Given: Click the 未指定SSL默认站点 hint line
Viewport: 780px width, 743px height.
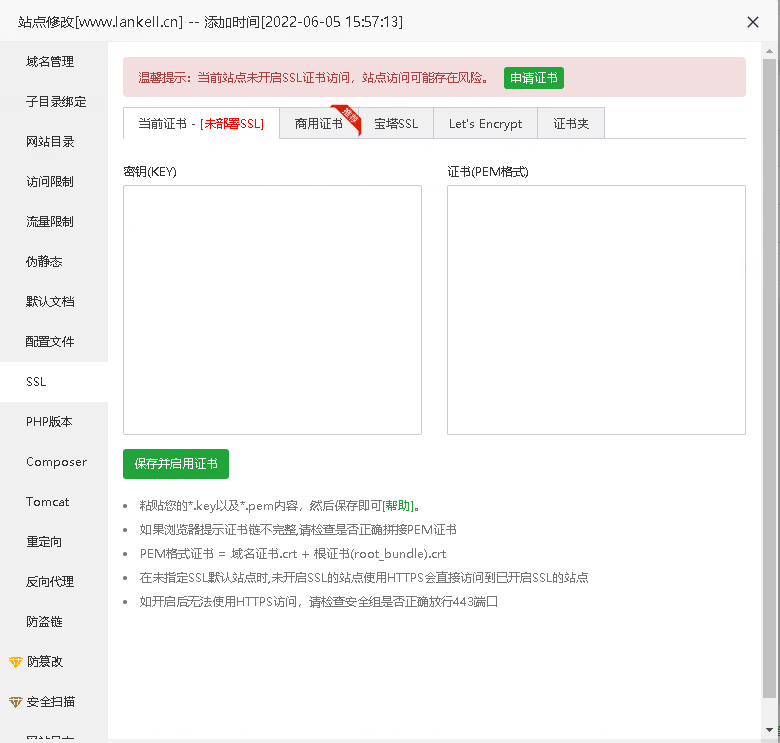Looking at the screenshot, I should point(364,577).
